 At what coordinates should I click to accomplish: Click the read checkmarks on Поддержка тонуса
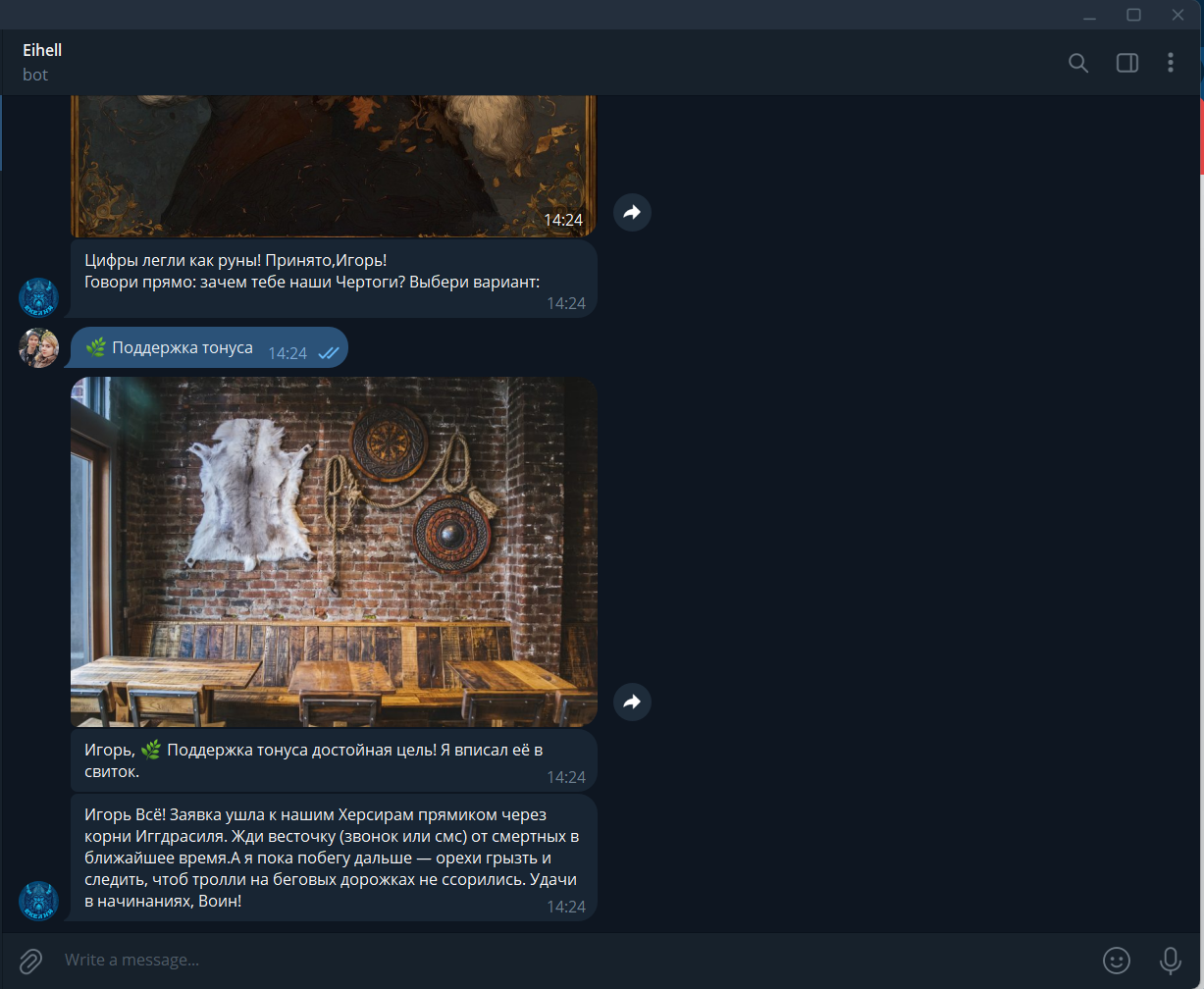[x=329, y=353]
